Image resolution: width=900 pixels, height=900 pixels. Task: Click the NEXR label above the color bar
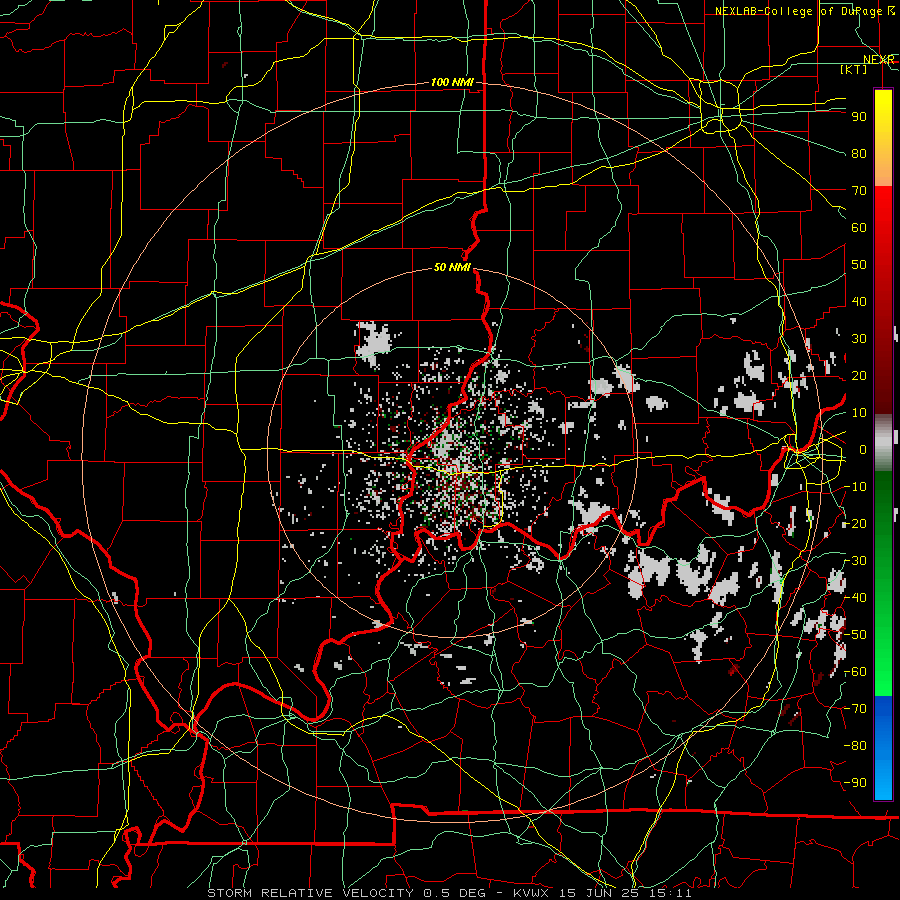(x=879, y=60)
